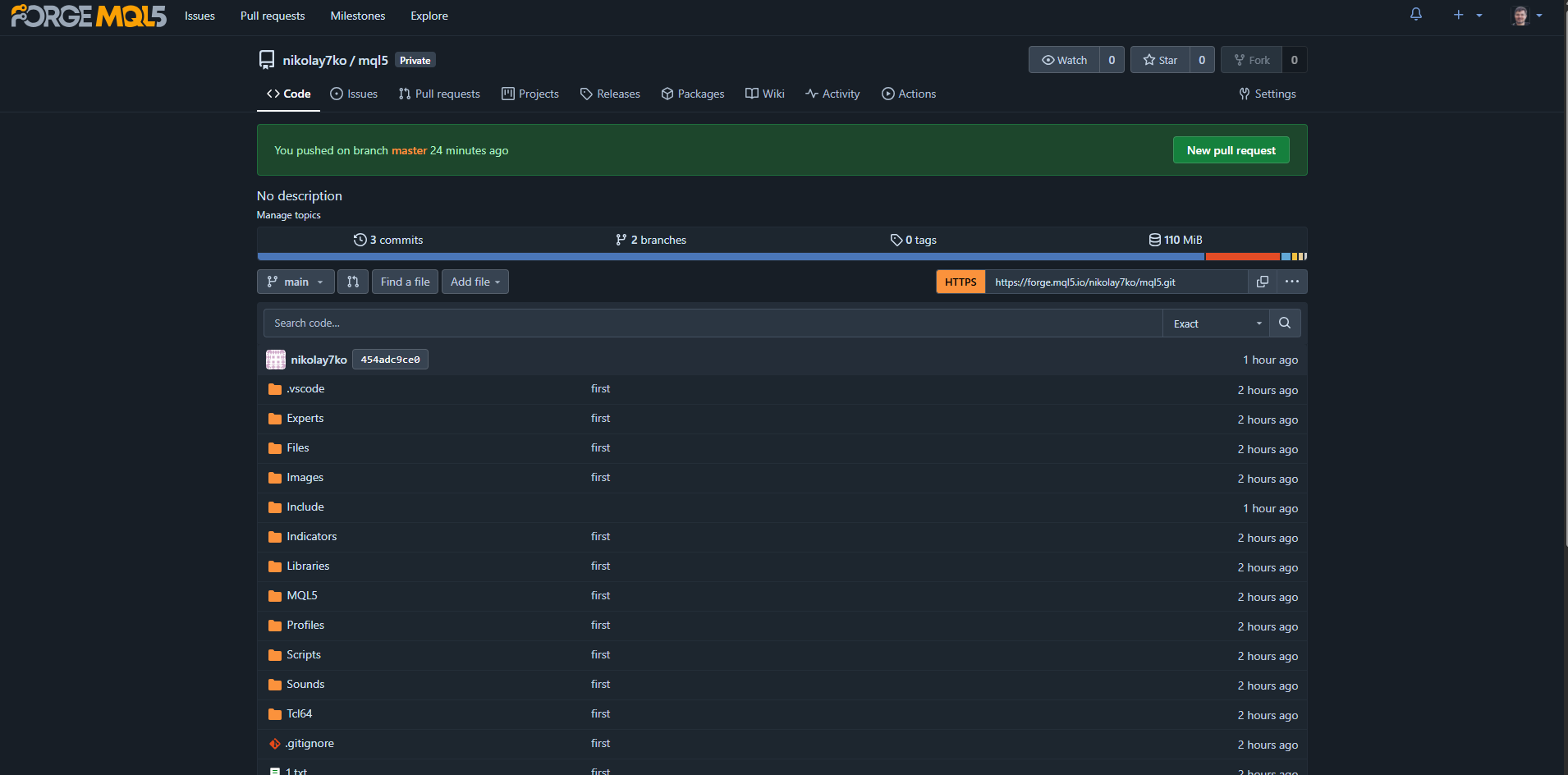Open the Wiki tab
The height and width of the screenshot is (775, 1568).
pos(765,94)
